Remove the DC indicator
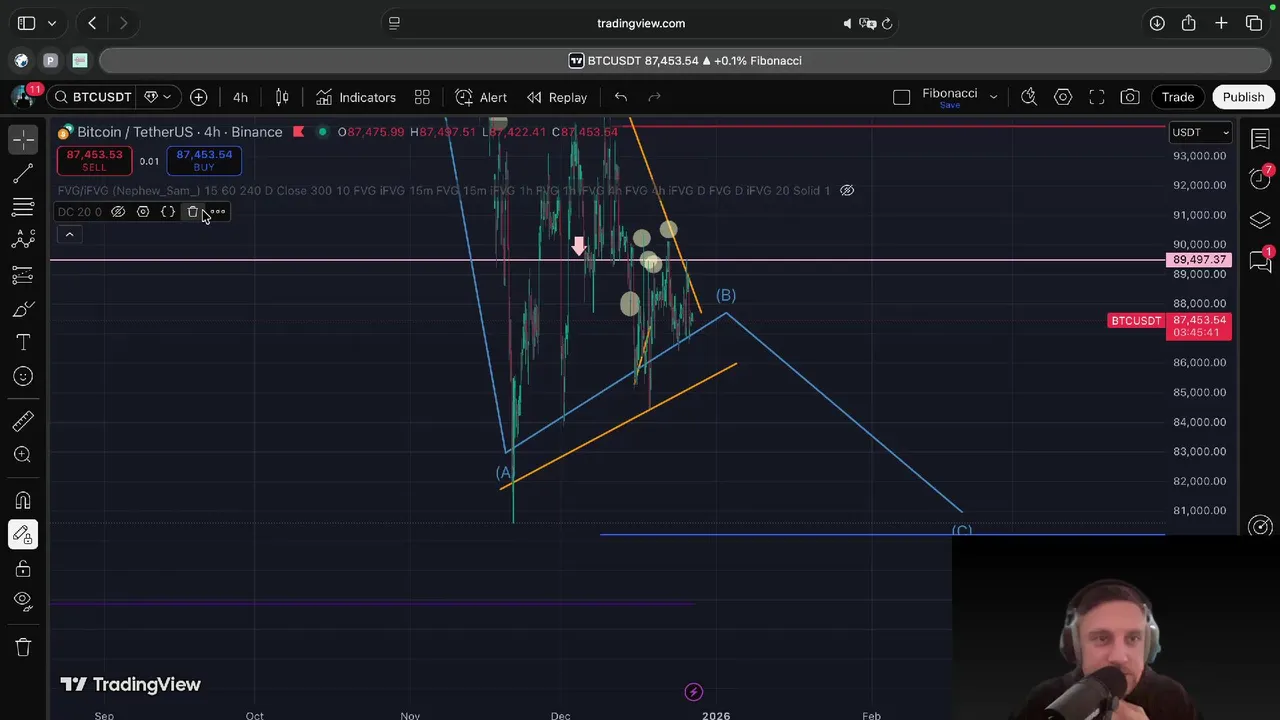Image resolution: width=1280 pixels, height=720 pixels. [193, 212]
